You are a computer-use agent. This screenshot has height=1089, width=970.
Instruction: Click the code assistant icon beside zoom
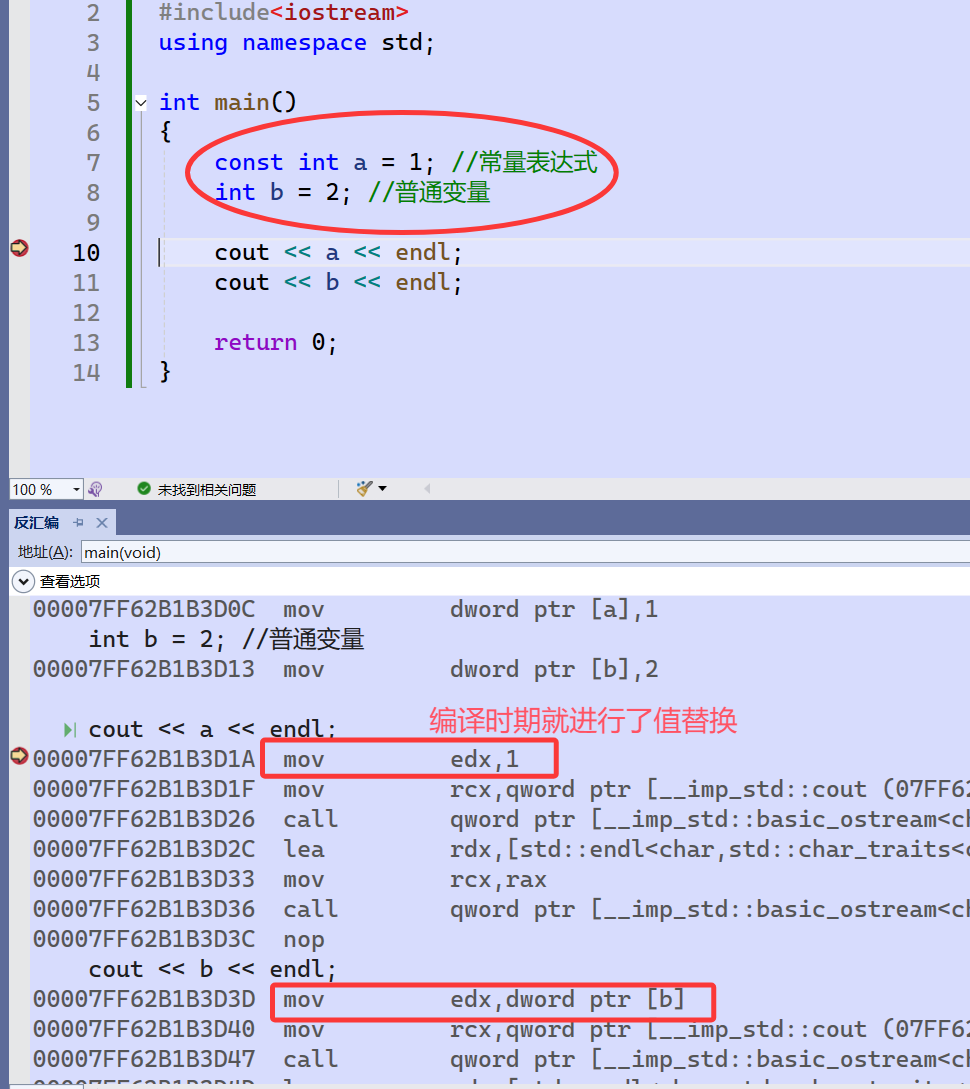tap(96, 490)
